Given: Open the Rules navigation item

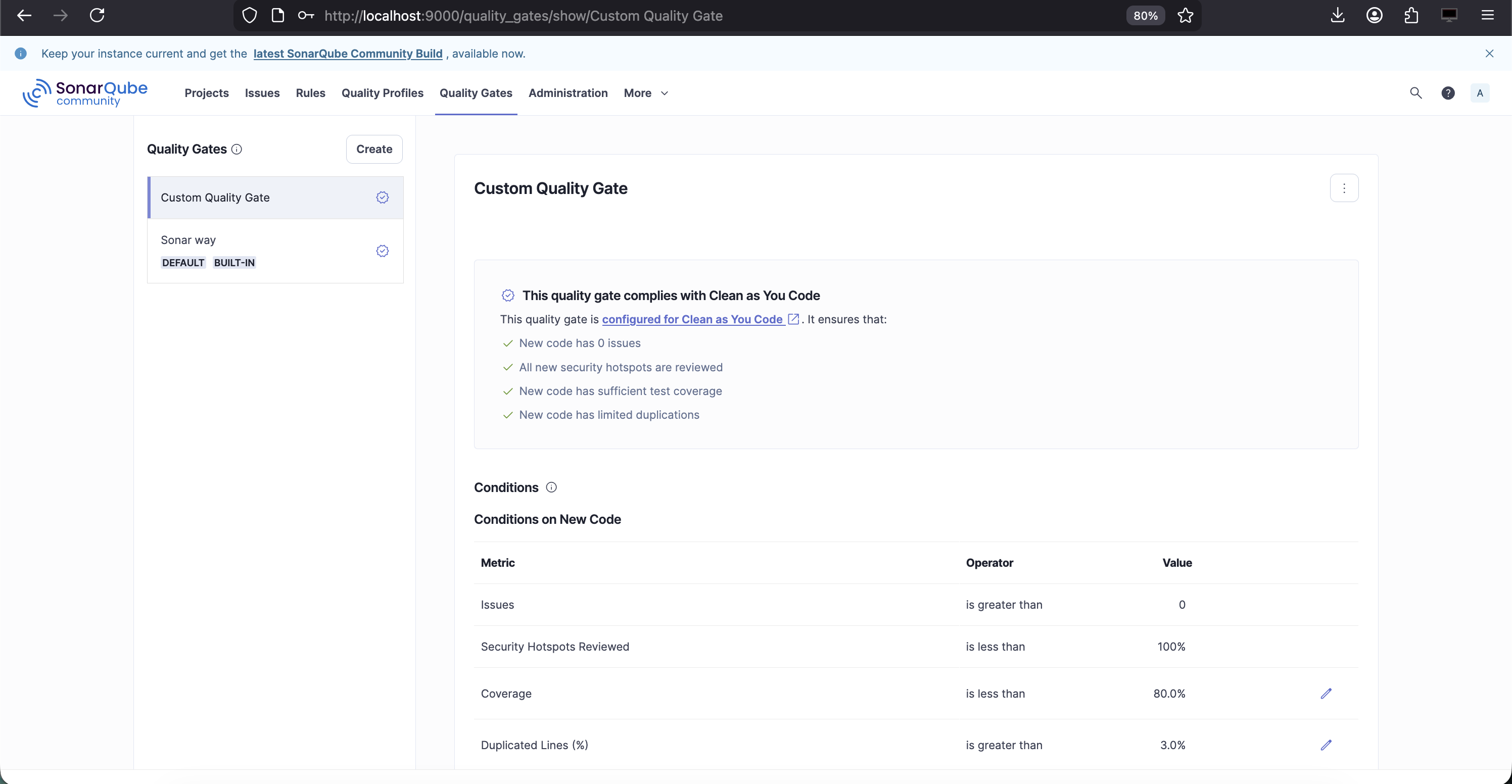Looking at the screenshot, I should (x=310, y=93).
